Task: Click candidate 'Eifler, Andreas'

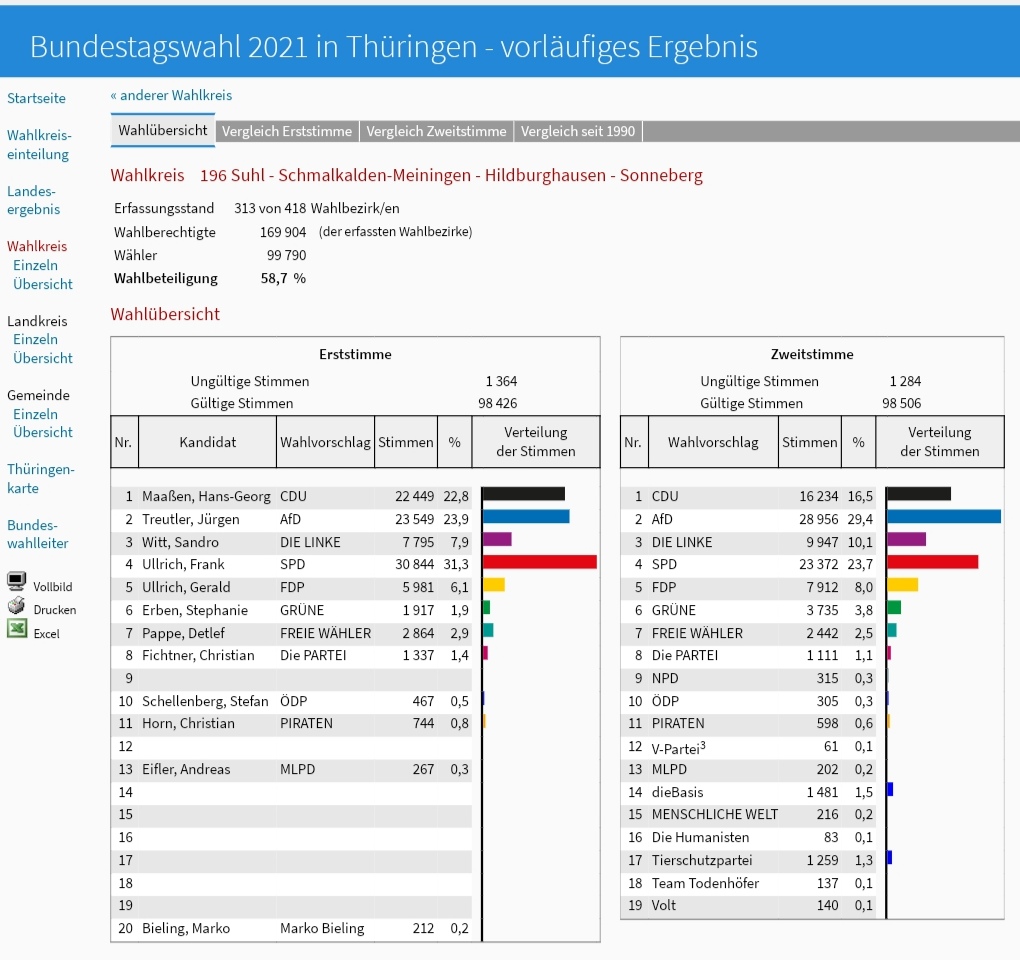Action: (x=186, y=769)
